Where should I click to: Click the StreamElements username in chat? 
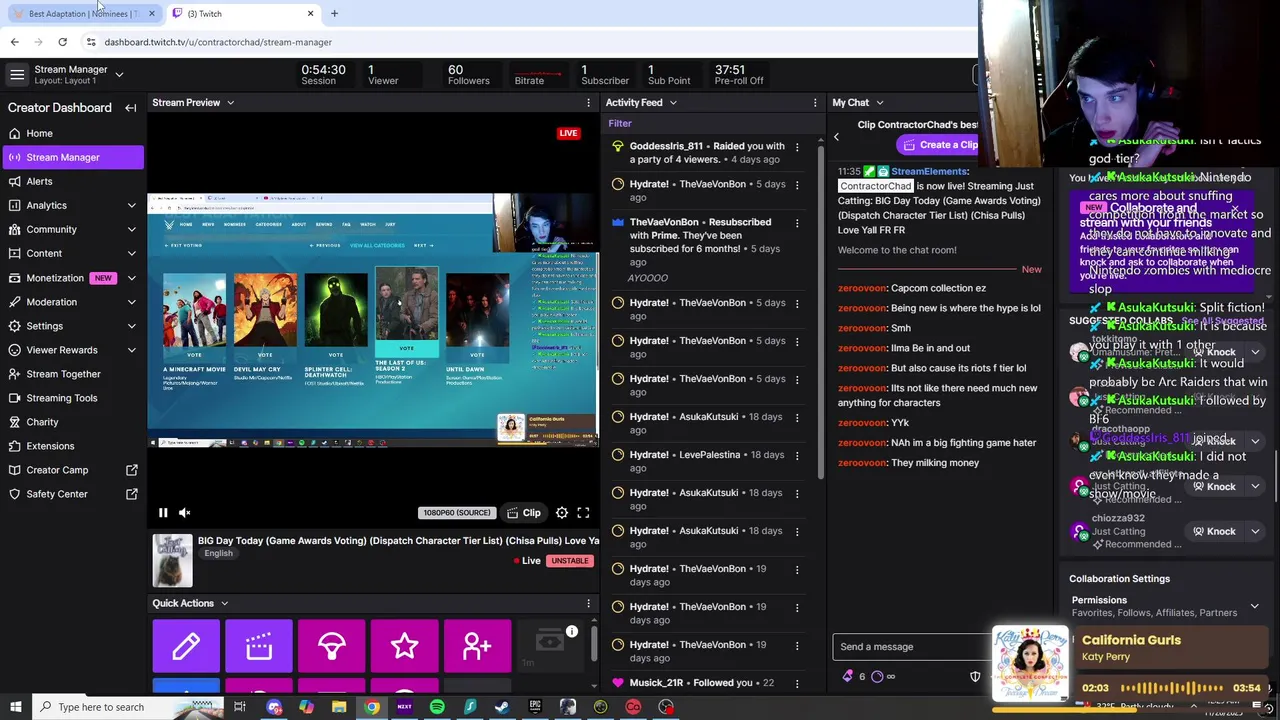pos(930,172)
